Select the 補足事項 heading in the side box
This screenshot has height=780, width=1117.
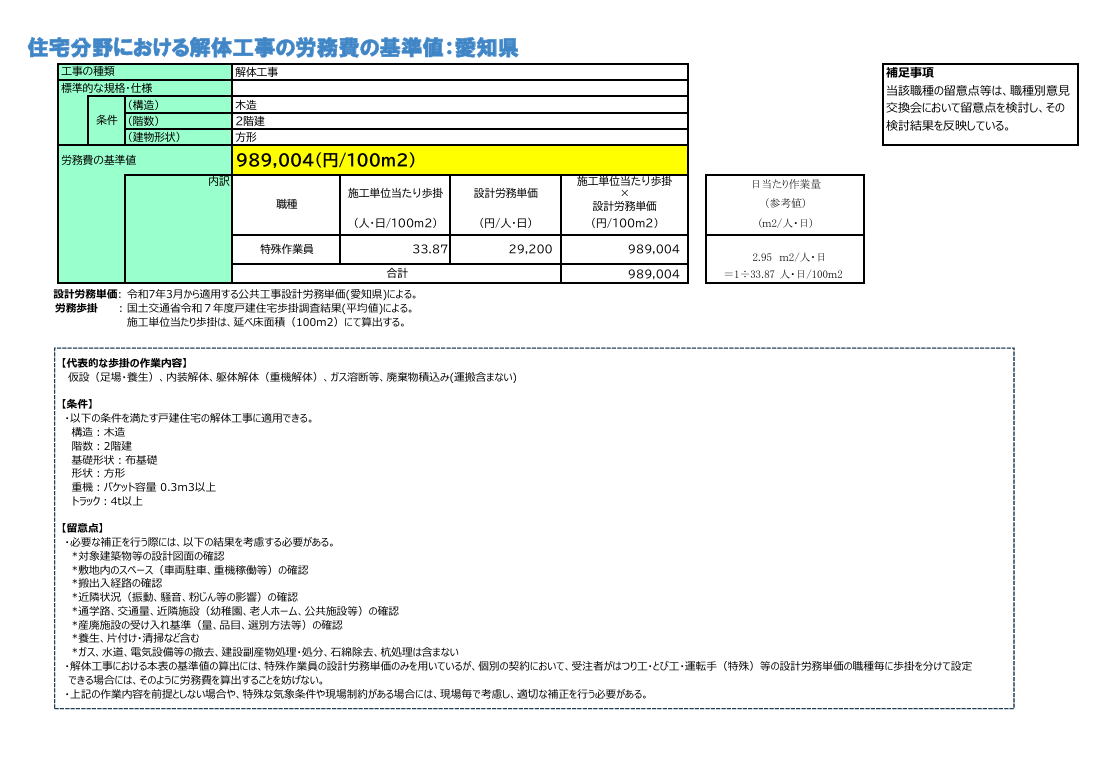point(910,73)
